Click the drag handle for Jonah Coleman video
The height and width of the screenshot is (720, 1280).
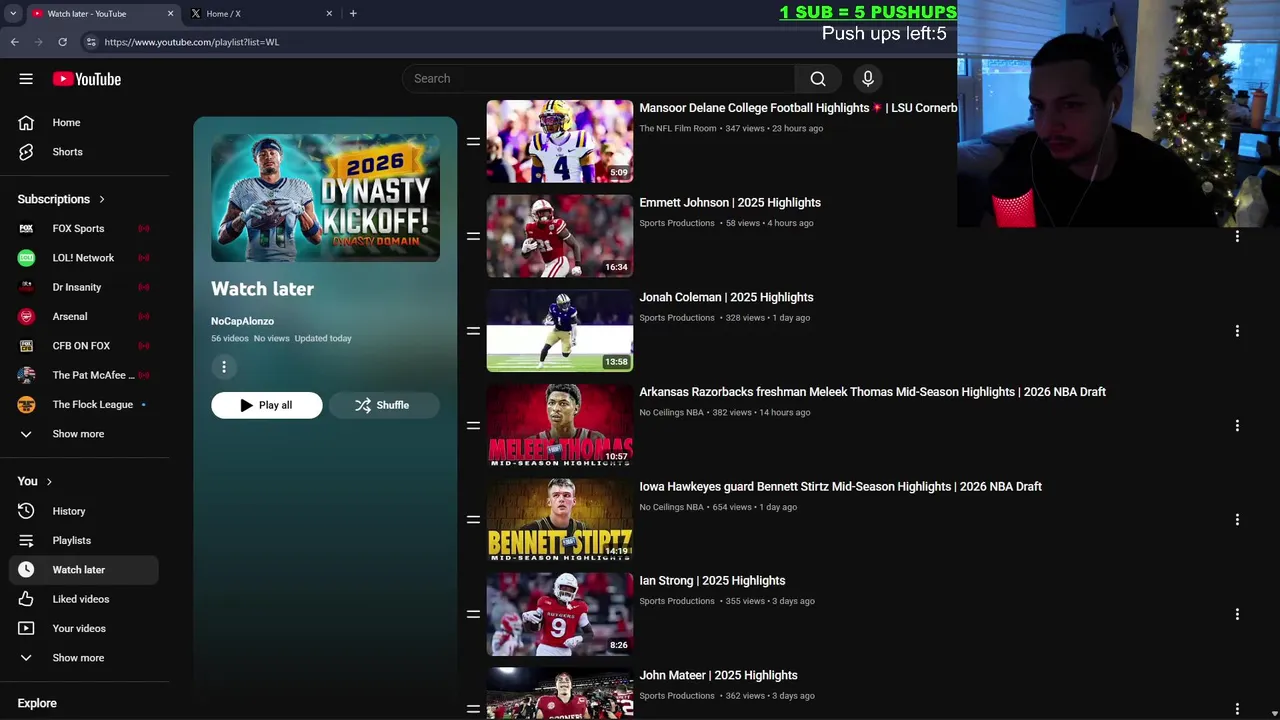click(x=473, y=331)
